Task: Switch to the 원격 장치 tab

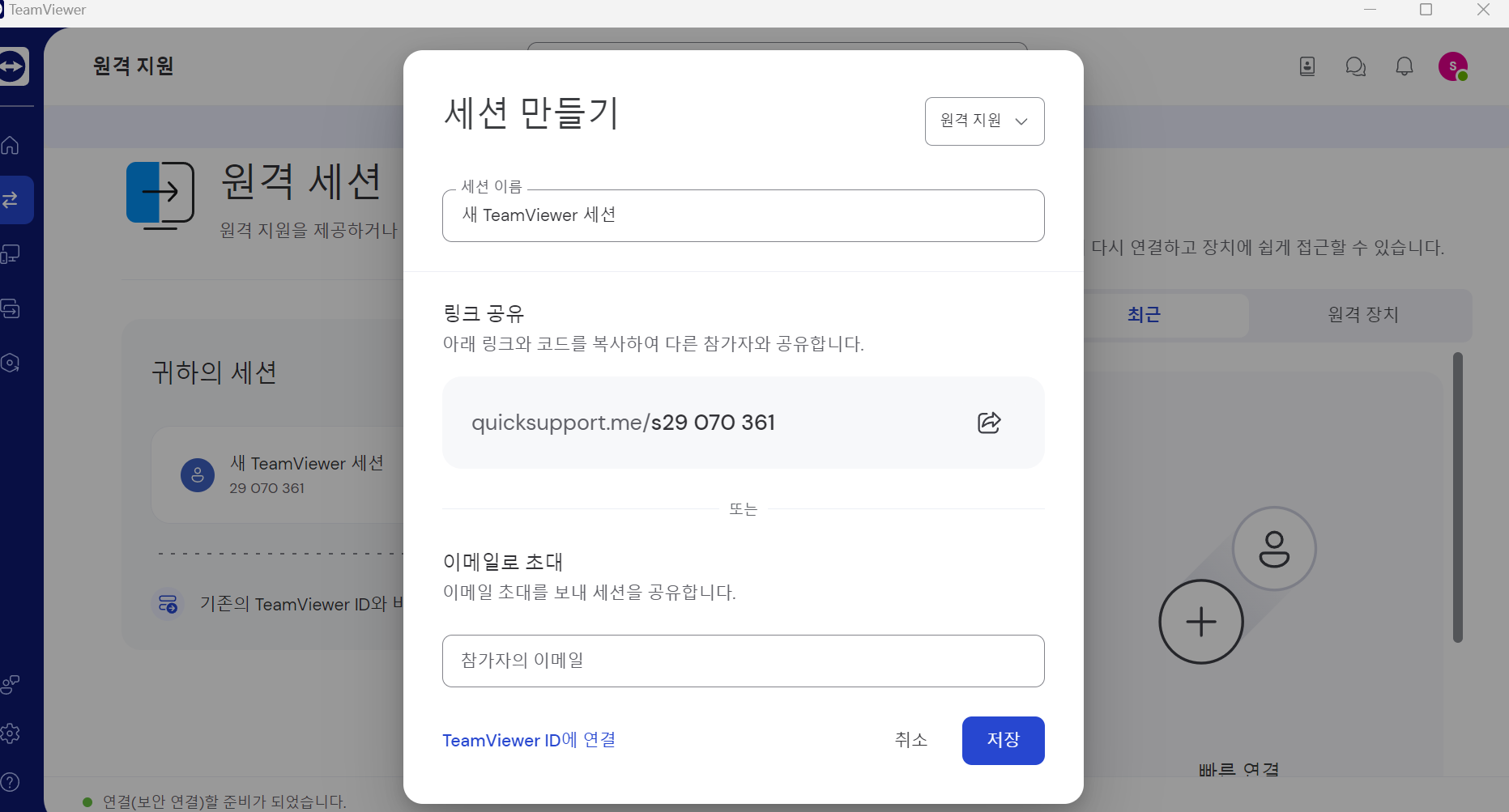Action: click(1363, 315)
